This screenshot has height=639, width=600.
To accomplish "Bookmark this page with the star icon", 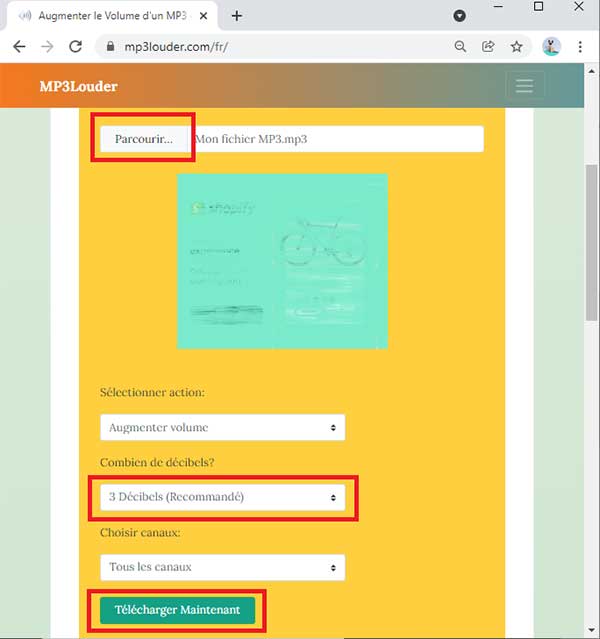I will pyautogui.click(x=516, y=46).
